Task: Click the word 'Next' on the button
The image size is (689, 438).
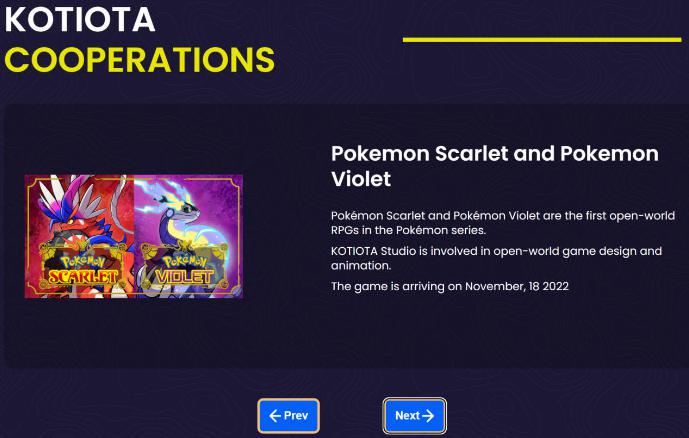Action: pos(407,416)
